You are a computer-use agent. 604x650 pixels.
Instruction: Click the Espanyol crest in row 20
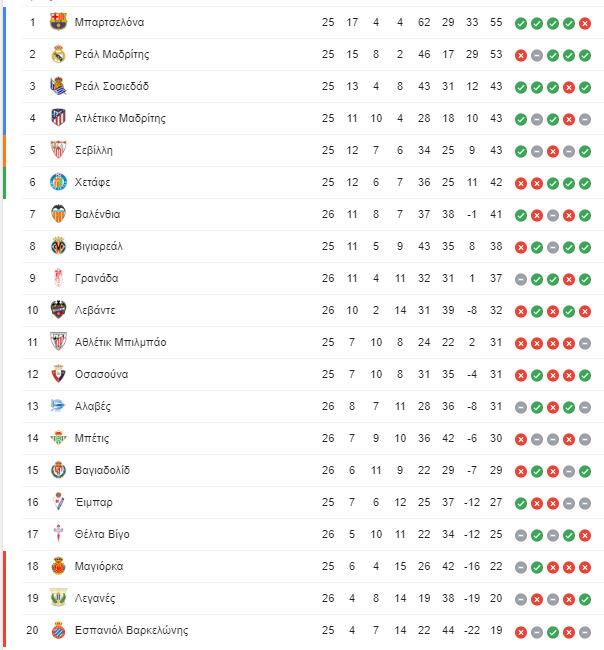(58, 630)
